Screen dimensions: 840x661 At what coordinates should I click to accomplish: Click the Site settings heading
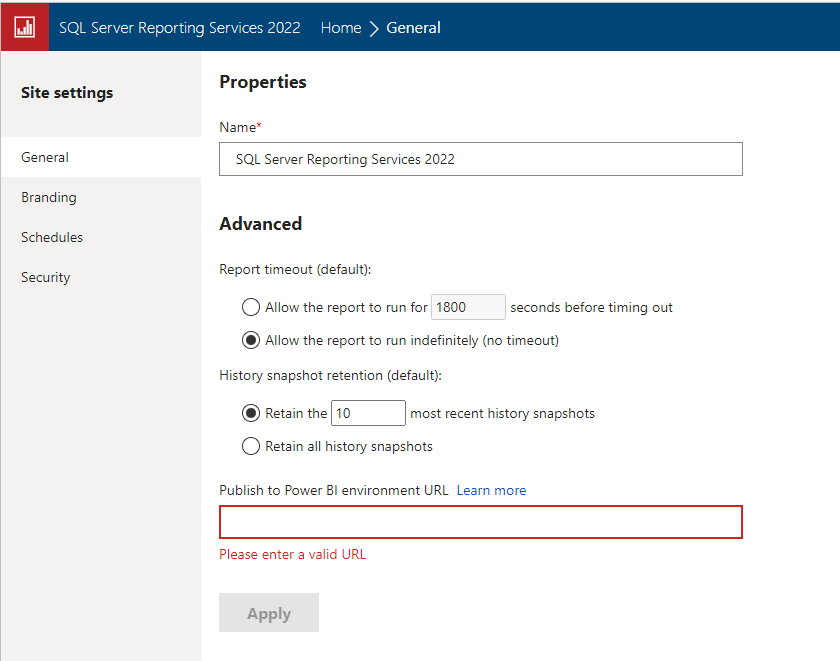[66, 92]
